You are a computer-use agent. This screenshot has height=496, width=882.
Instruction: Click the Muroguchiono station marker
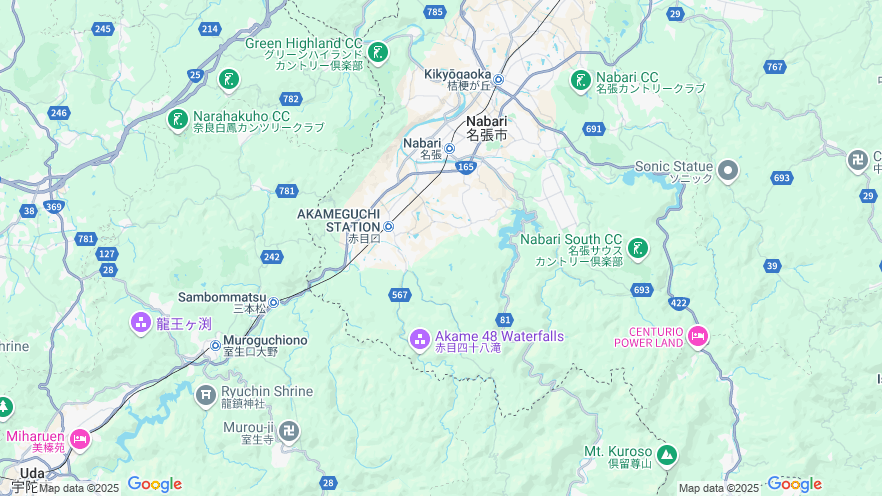click(215, 345)
